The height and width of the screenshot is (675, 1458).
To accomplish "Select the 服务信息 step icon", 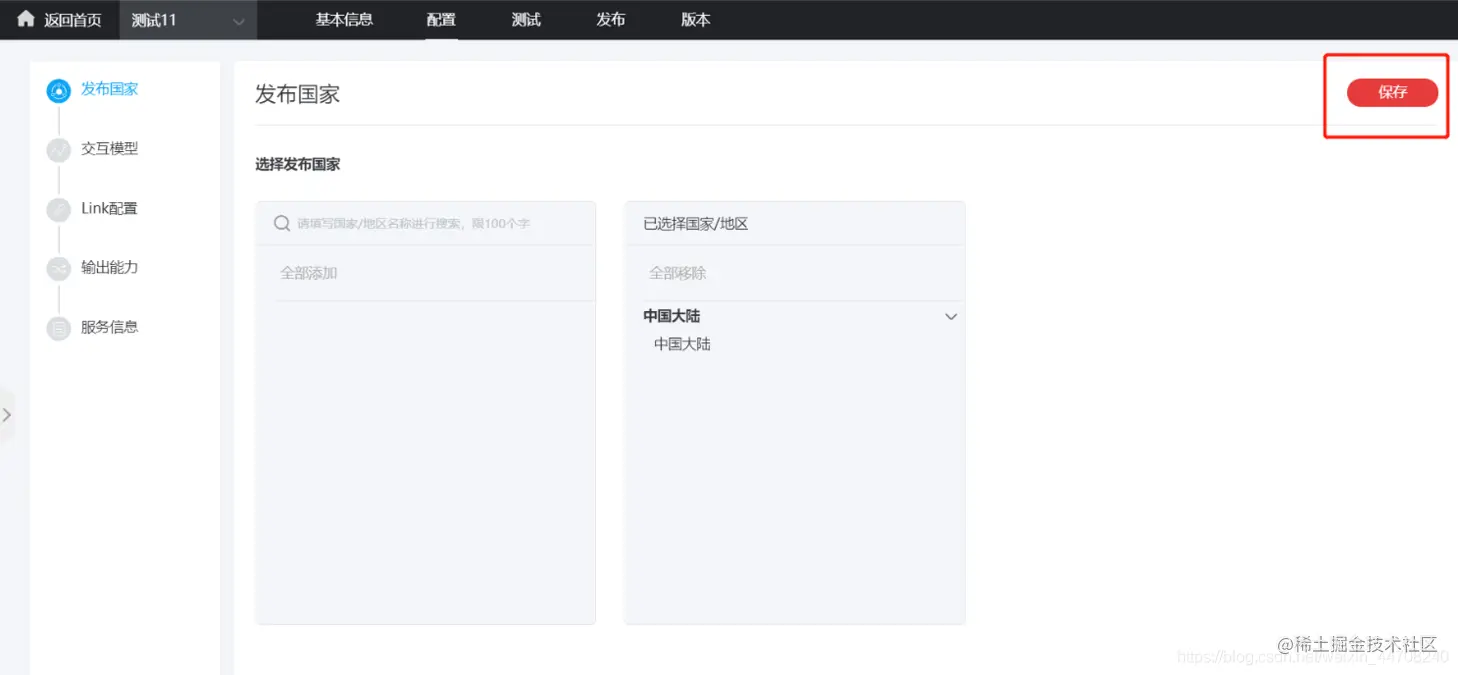I will 57,327.
